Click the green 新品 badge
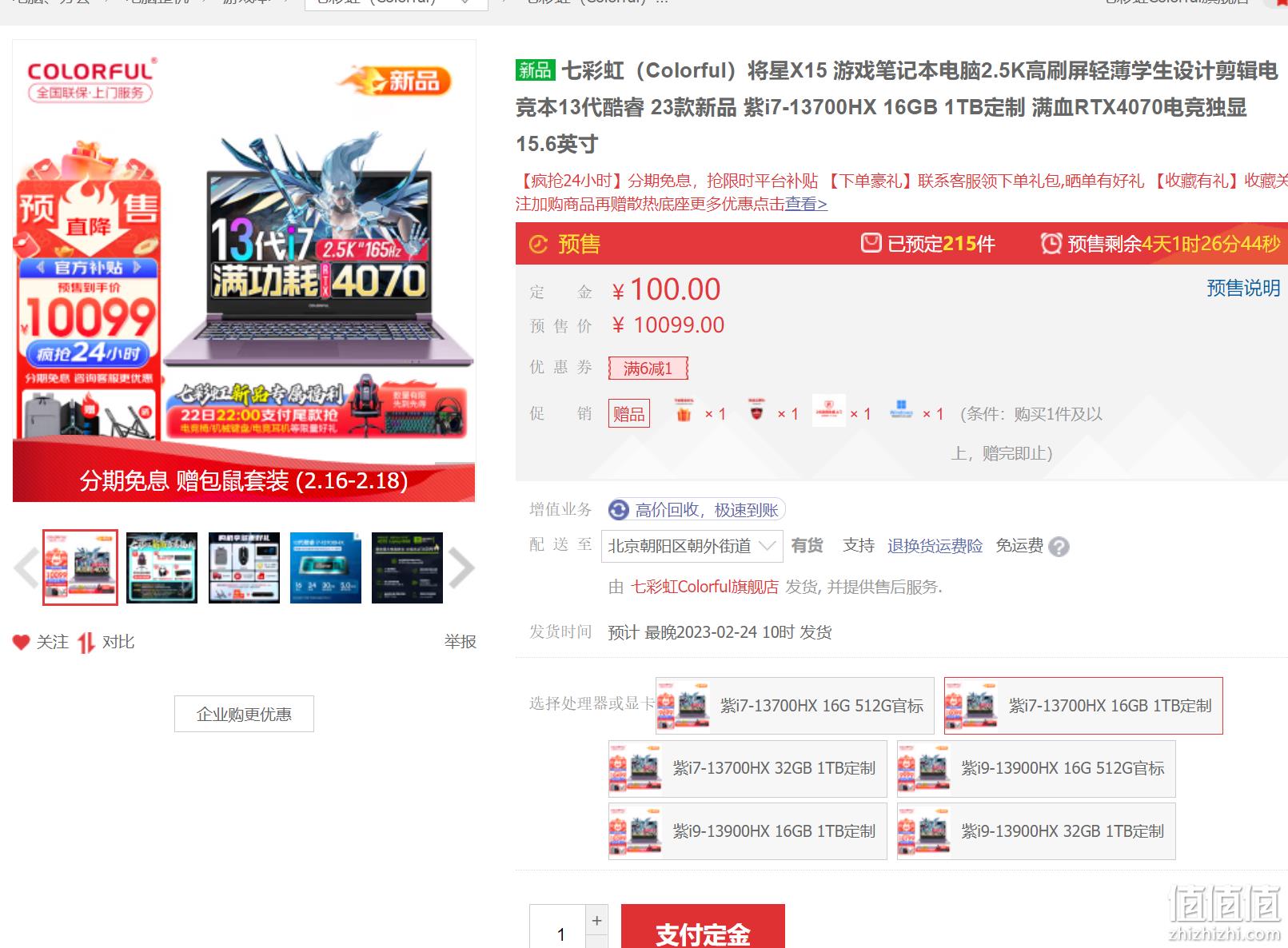The height and width of the screenshot is (948, 1288). tap(535, 70)
